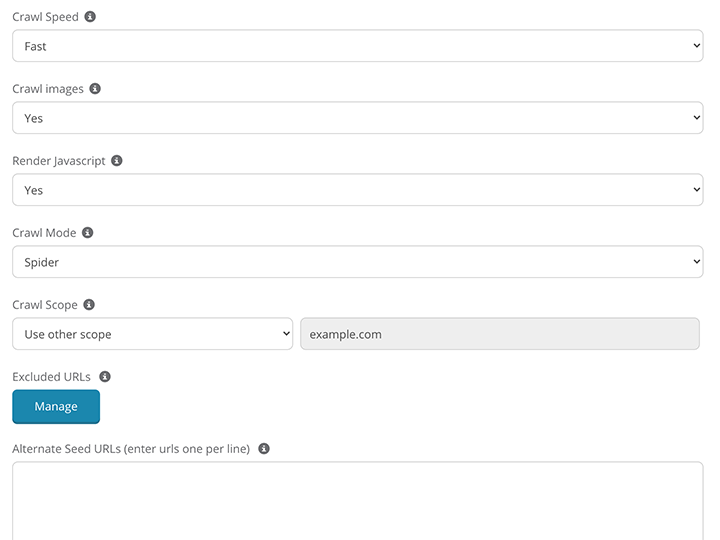Expand the Crawl Mode dropdown showing Spider
Viewport: 720px width, 540px height.
tap(357, 262)
